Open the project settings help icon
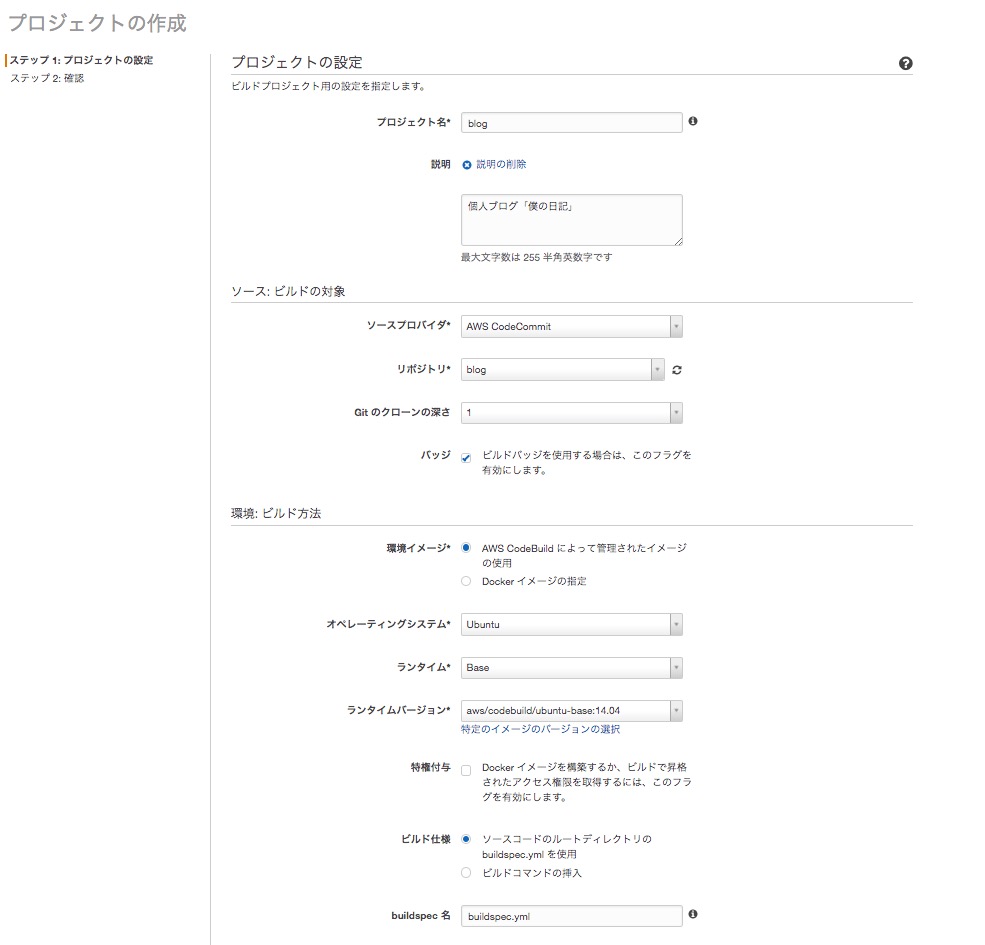 click(906, 62)
